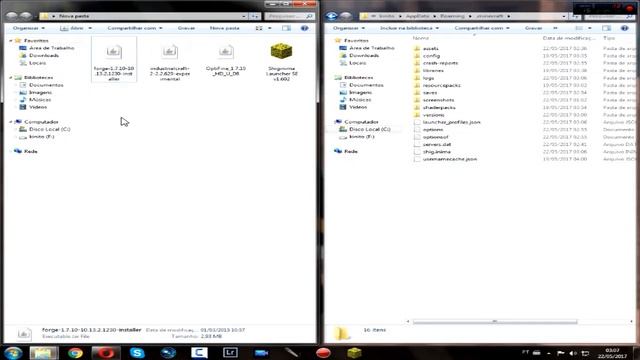
Task: Open the config folder in right window
Action: tap(431, 56)
